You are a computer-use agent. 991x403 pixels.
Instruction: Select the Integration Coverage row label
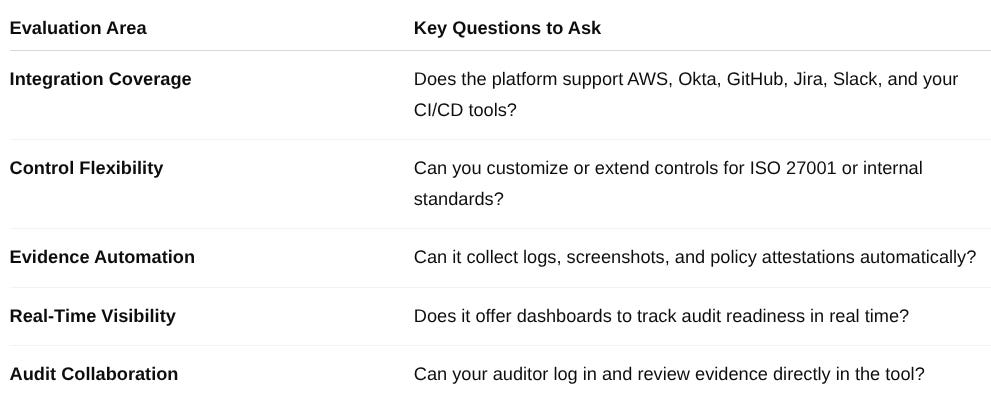point(100,80)
